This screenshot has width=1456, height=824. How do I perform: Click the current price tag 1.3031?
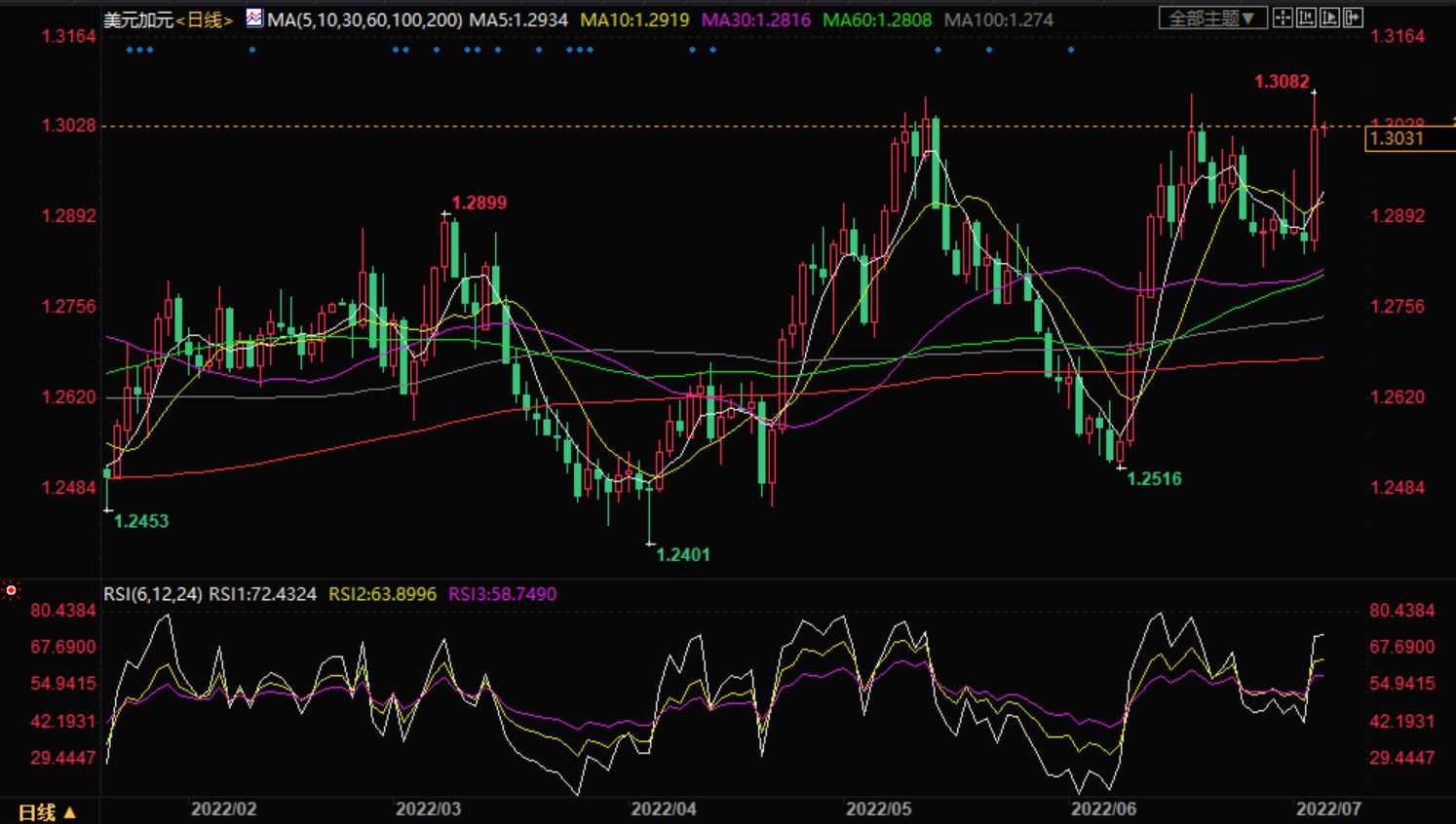(1398, 138)
